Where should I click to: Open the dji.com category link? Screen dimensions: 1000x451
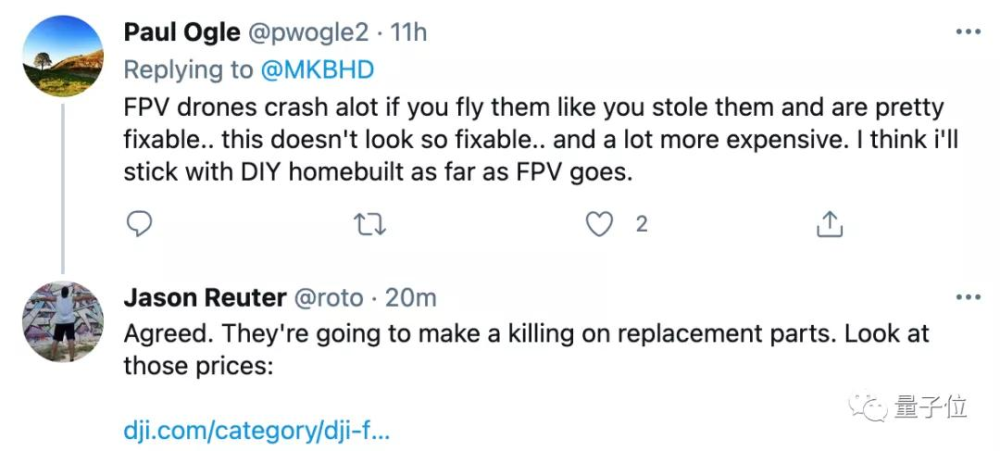coord(256,433)
